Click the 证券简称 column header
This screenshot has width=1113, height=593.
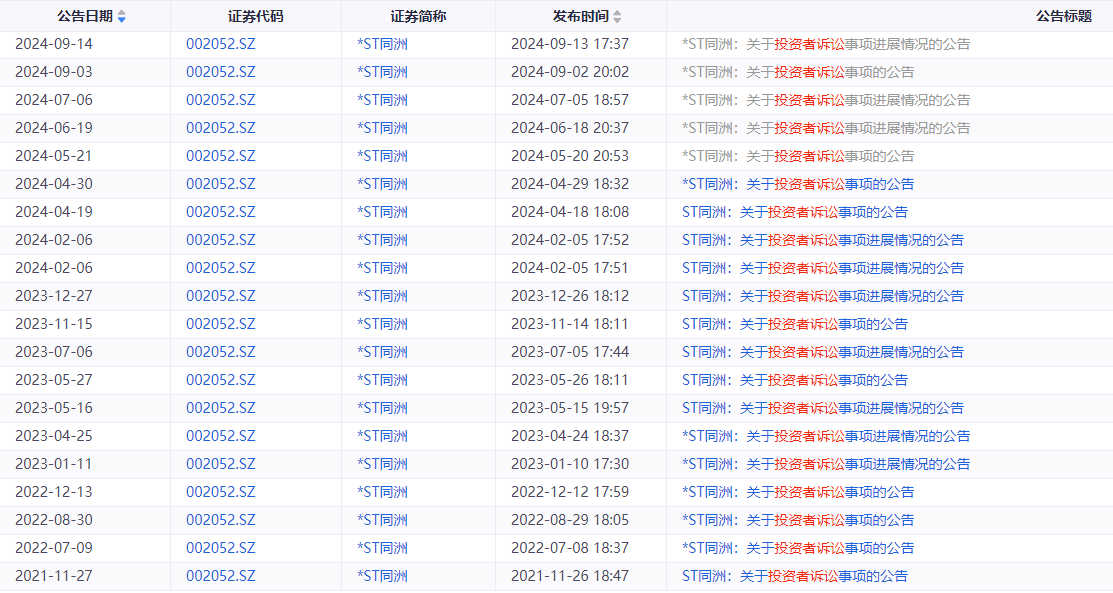point(418,16)
